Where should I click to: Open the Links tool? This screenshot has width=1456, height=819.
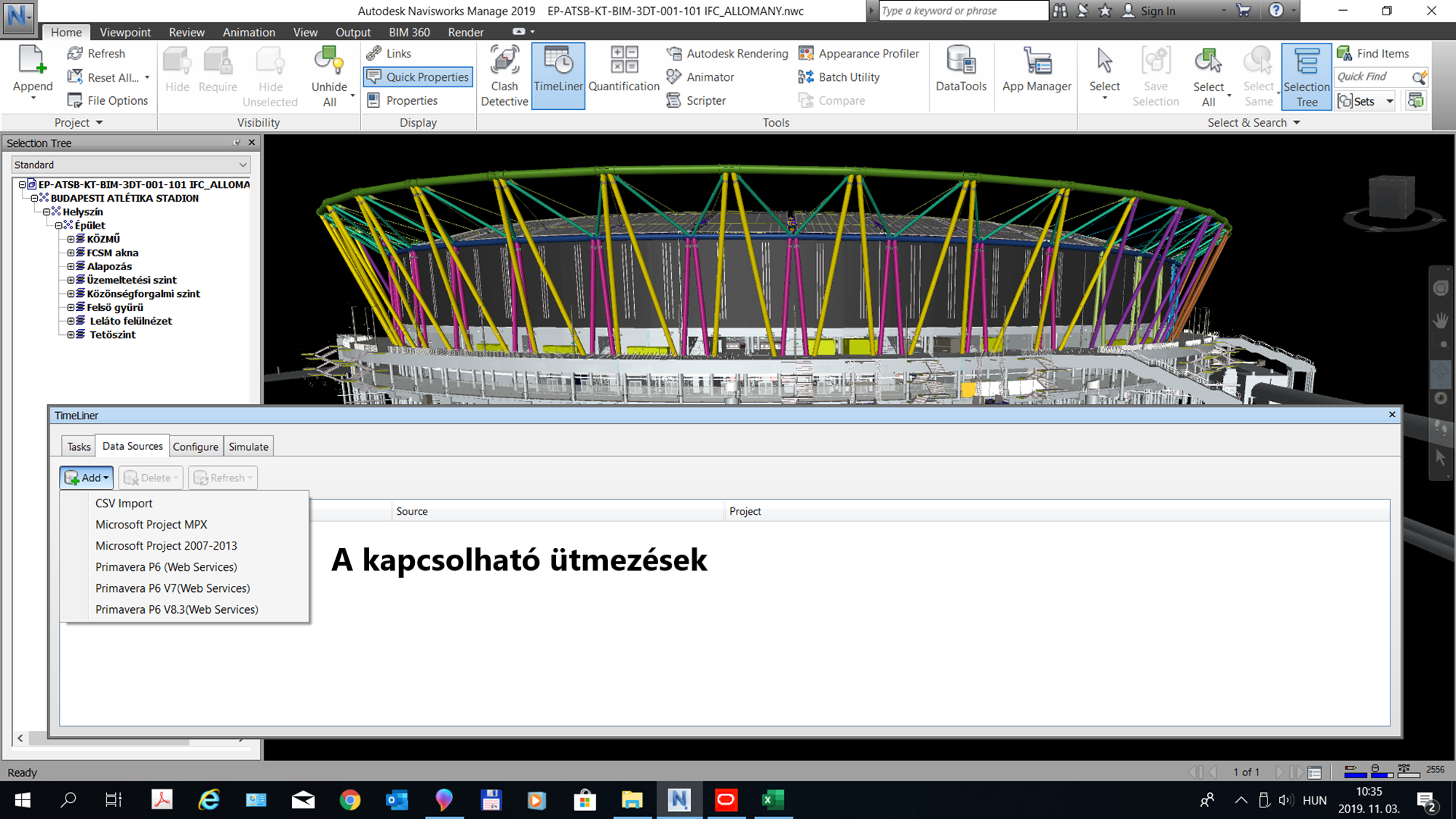coord(389,53)
